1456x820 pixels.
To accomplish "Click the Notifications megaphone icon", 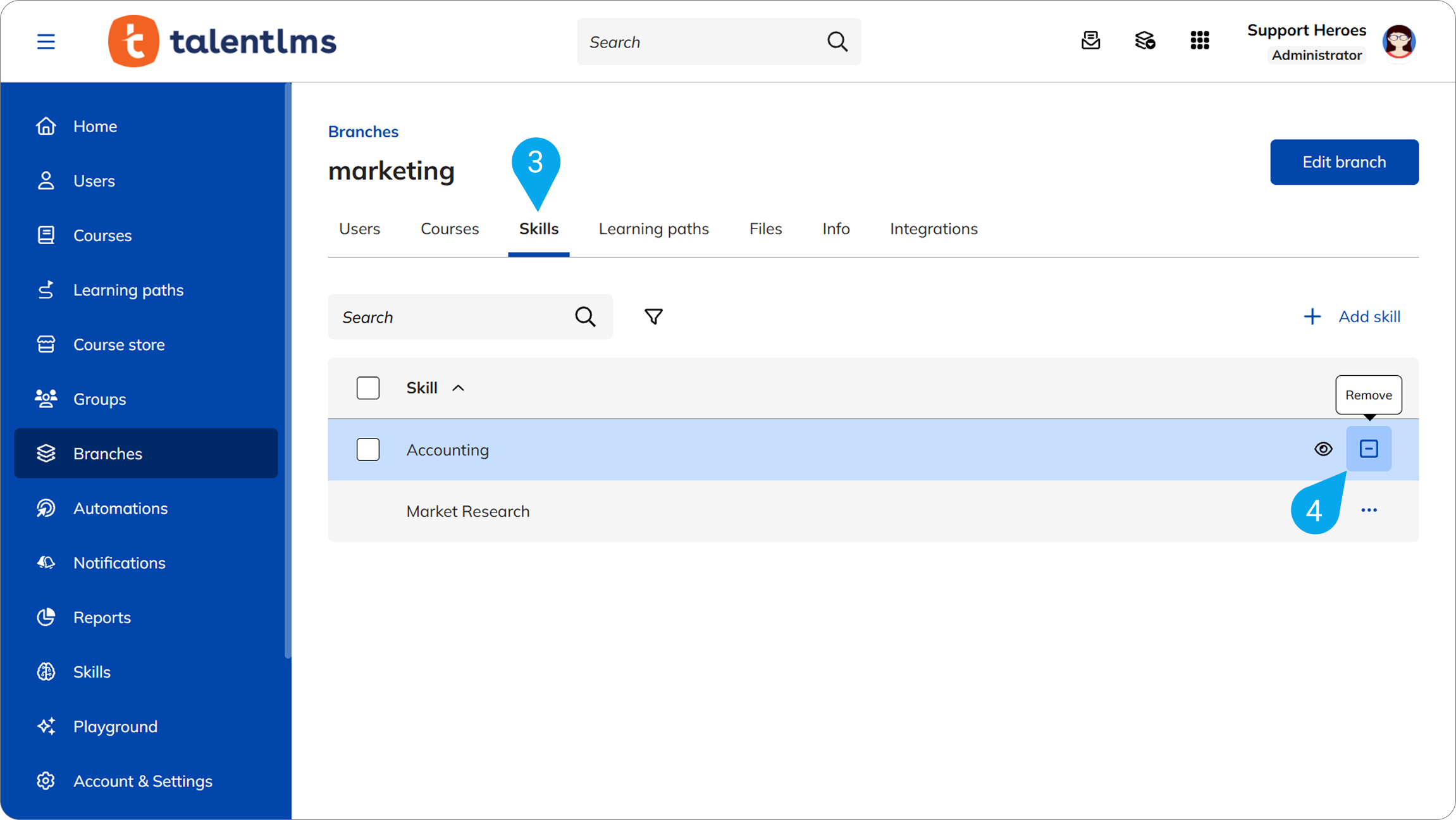I will point(46,562).
